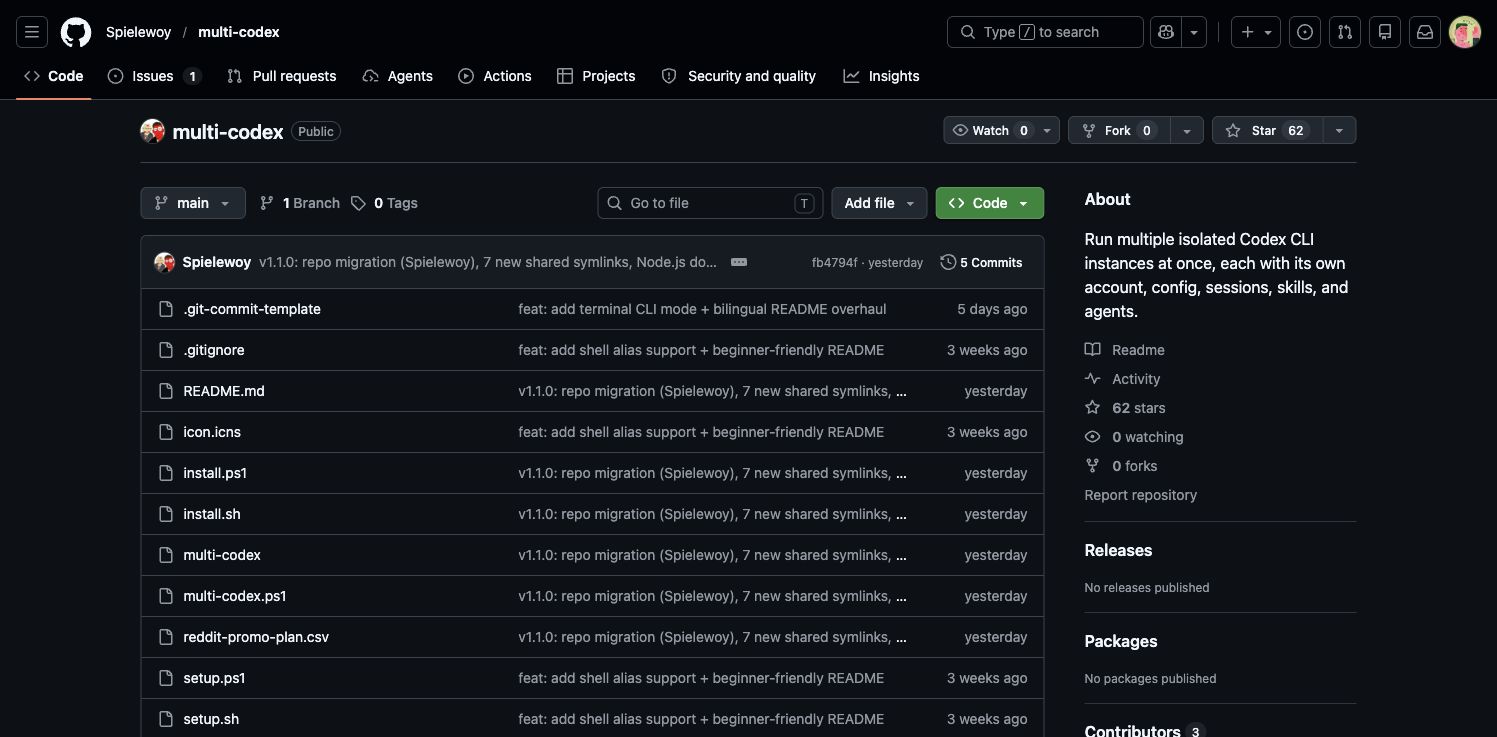Open the Add file dropdown
Screen dimensions: 1497x737
tap(879, 203)
